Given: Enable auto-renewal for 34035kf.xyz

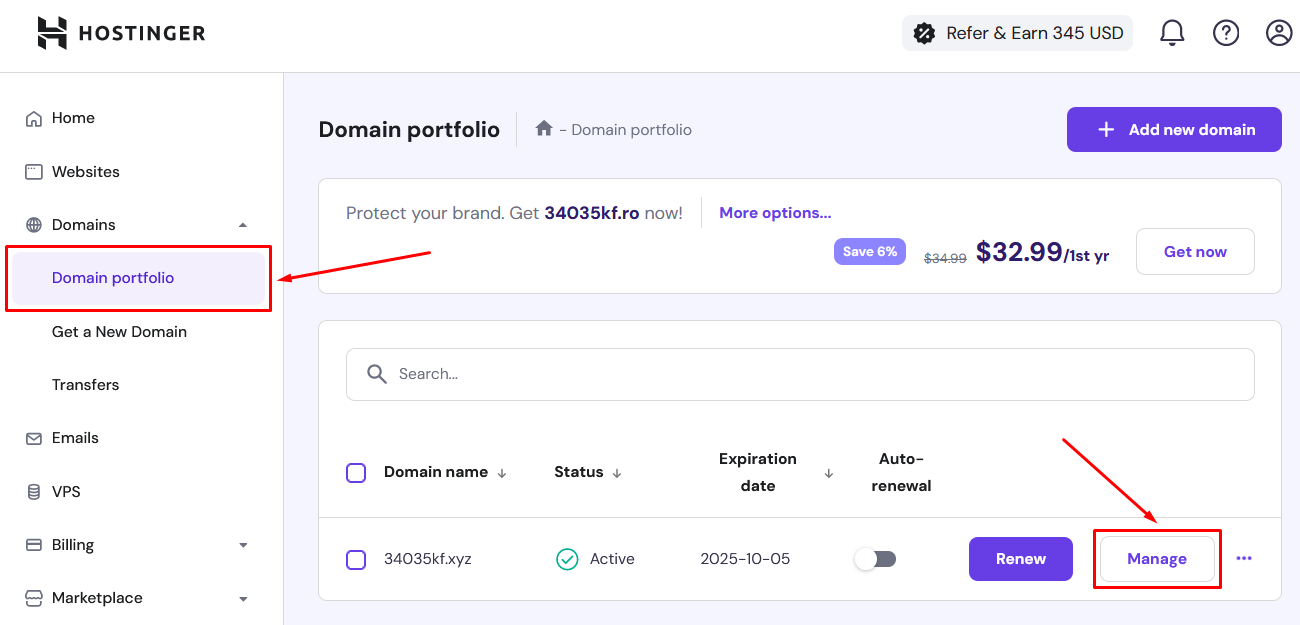Looking at the screenshot, I should (x=875, y=559).
